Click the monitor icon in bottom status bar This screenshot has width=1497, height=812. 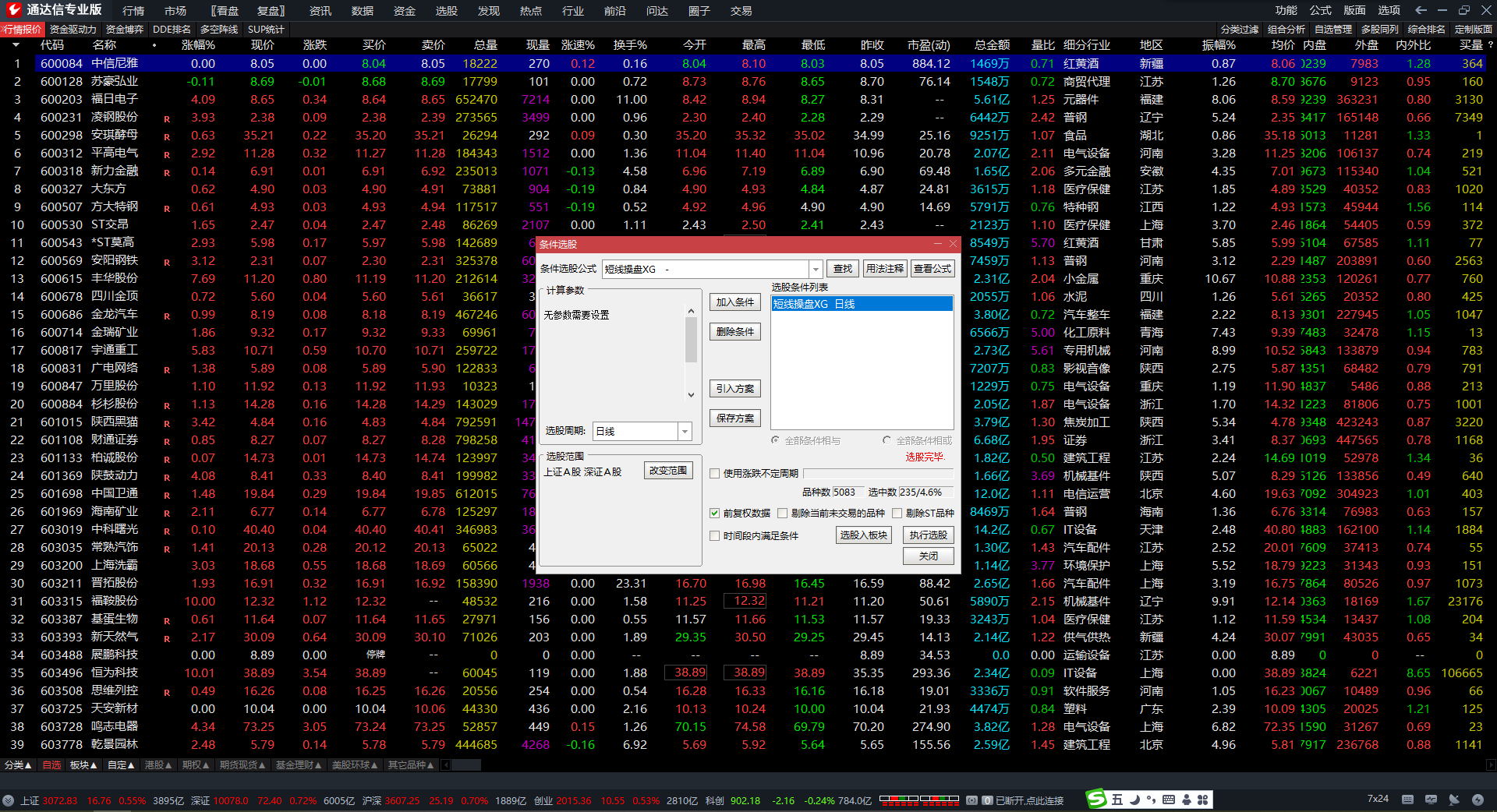pos(1431,800)
